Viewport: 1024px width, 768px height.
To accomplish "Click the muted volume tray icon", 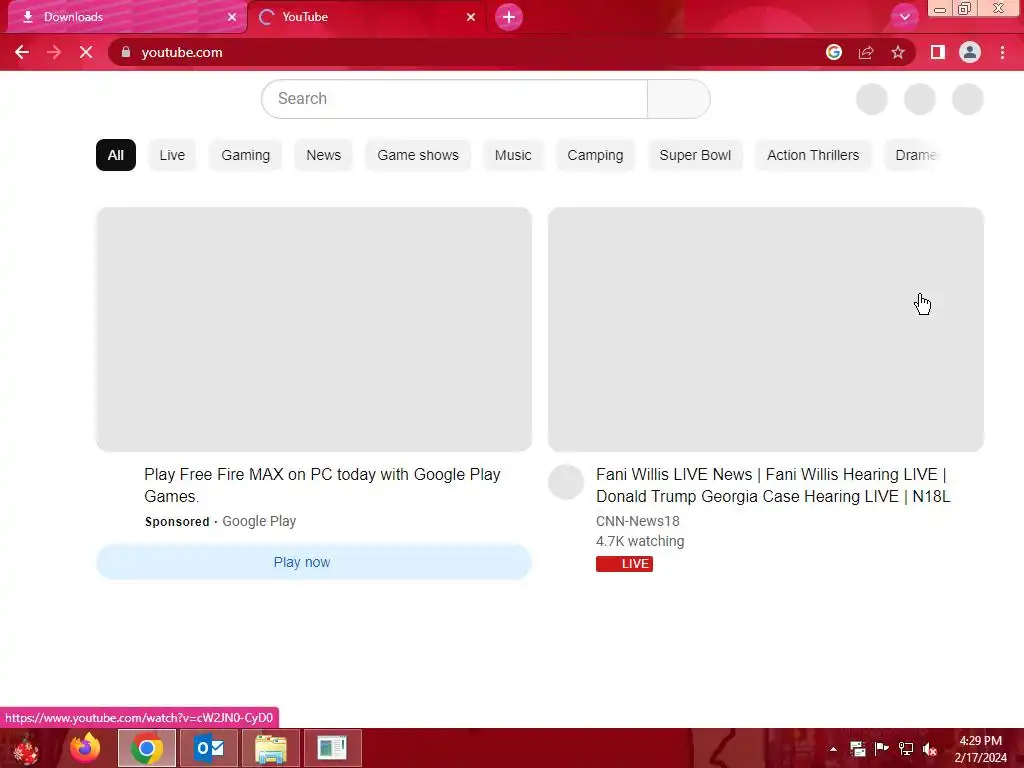I will 930,749.
